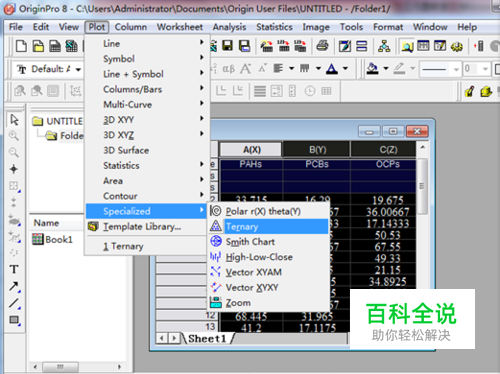Viewport: 500px width, 374px height.
Task: Open the text alignment dropdown arrow
Action: pyautogui.click(x=291, y=69)
